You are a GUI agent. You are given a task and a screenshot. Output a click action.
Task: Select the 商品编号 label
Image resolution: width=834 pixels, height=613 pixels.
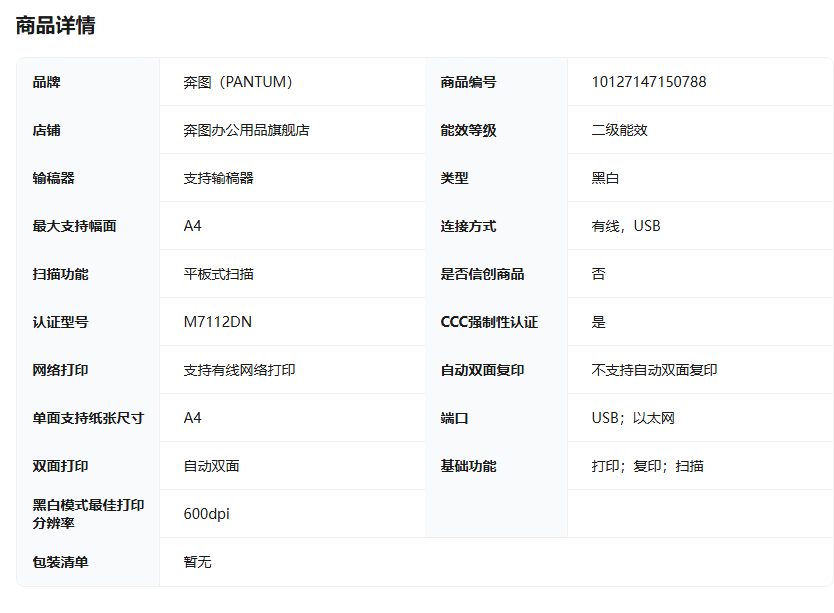[x=468, y=82]
